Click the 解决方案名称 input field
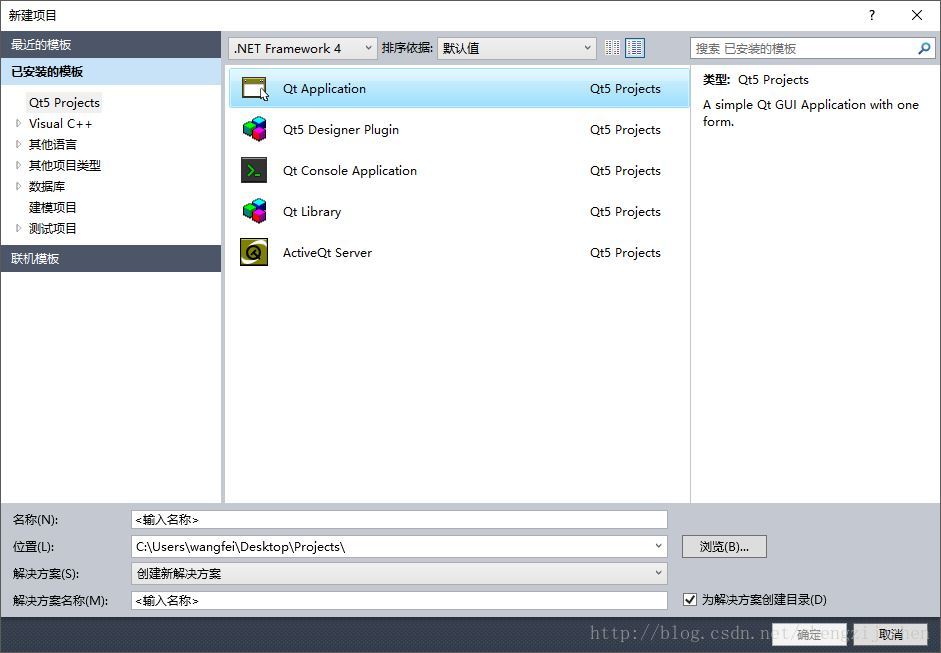Screen dimensions: 941x653 [399, 600]
